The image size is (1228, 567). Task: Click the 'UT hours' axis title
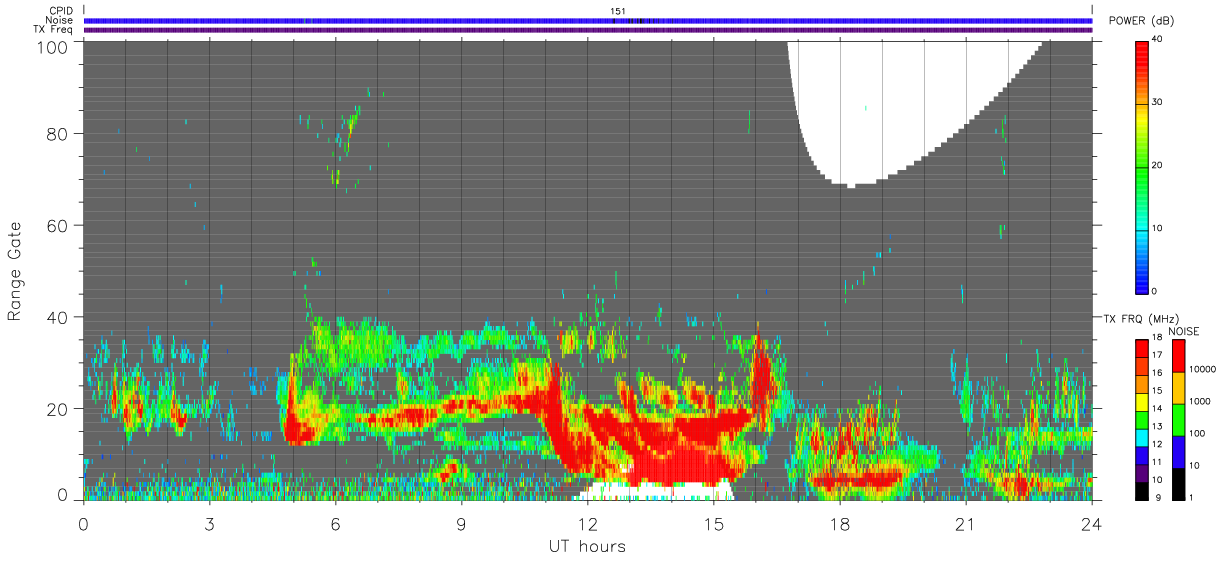(587, 546)
